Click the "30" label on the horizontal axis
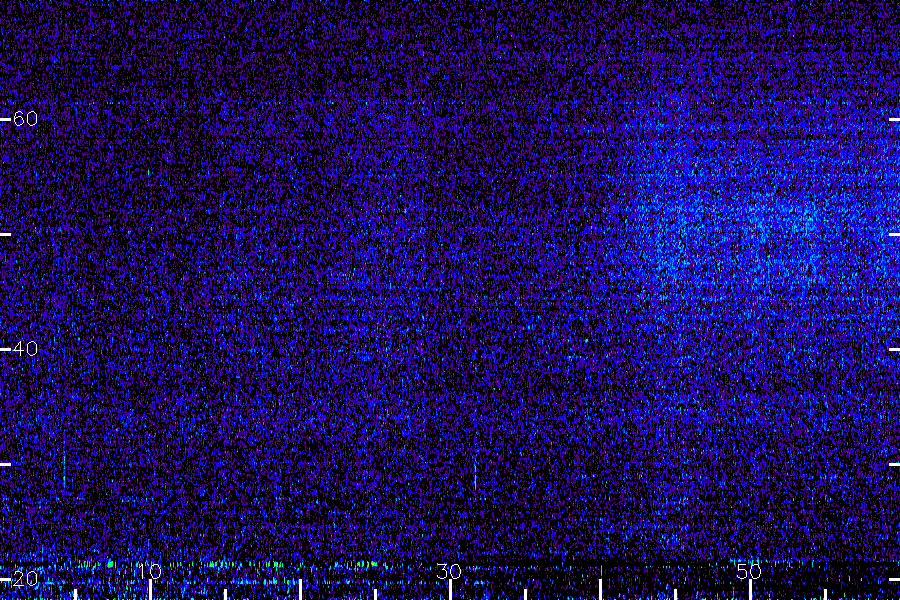 [x=449, y=571]
